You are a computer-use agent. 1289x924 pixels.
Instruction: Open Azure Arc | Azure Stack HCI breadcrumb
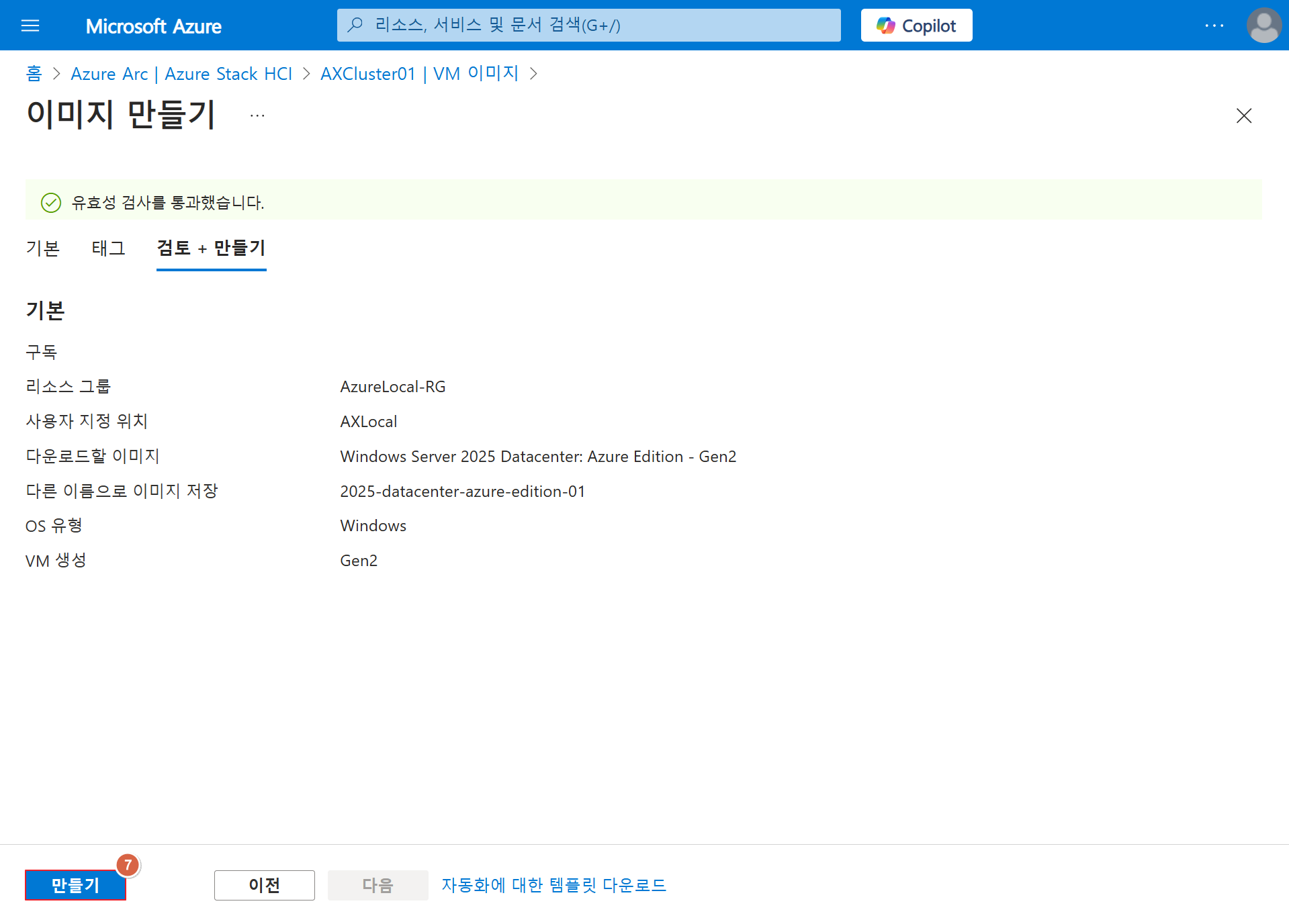181,73
